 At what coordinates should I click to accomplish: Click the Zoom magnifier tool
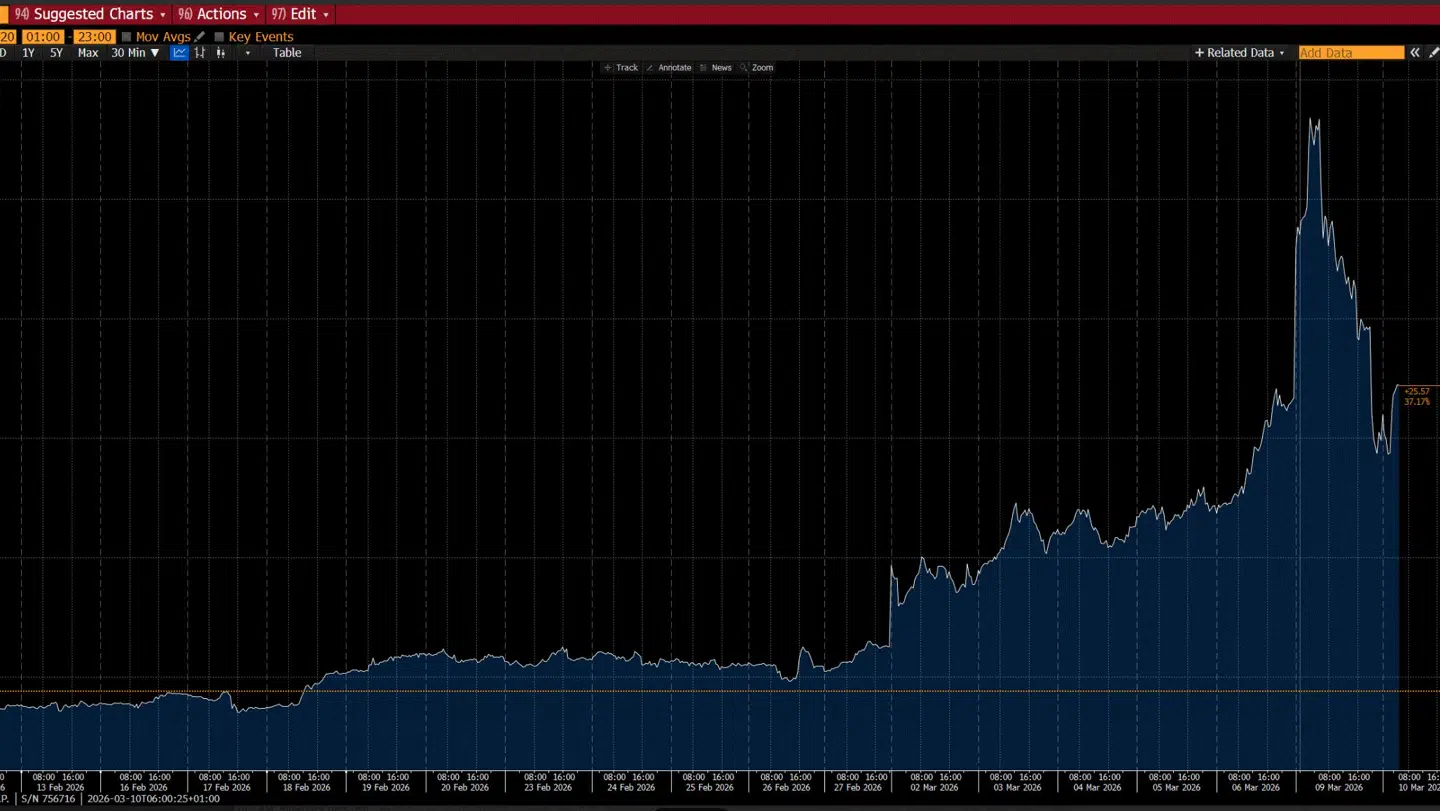point(756,68)
